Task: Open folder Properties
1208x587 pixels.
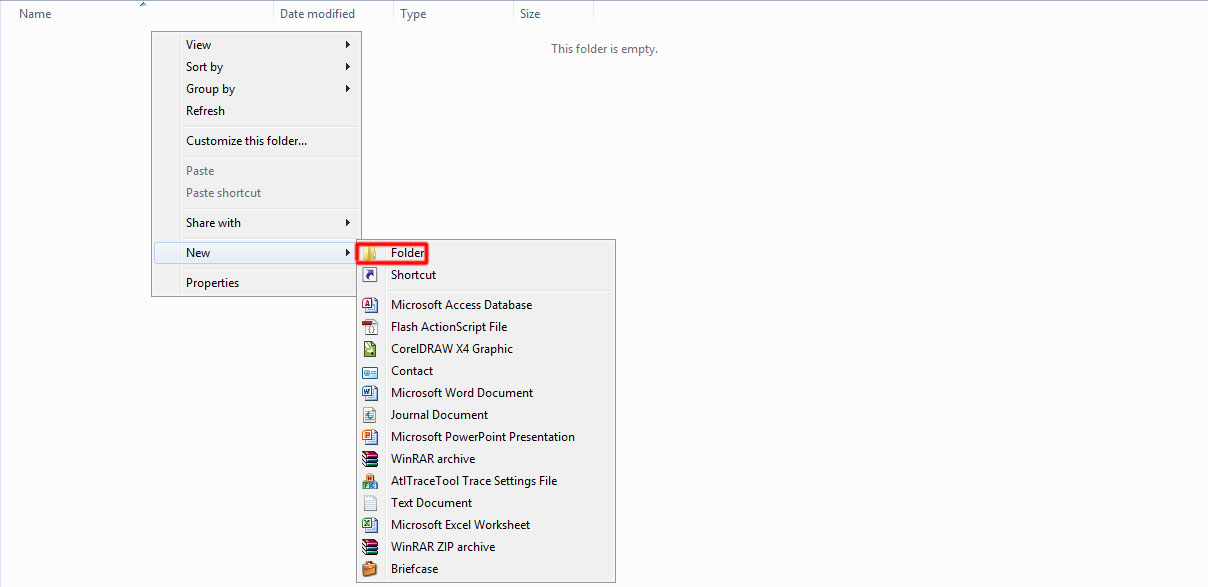Action: point(212,282)
